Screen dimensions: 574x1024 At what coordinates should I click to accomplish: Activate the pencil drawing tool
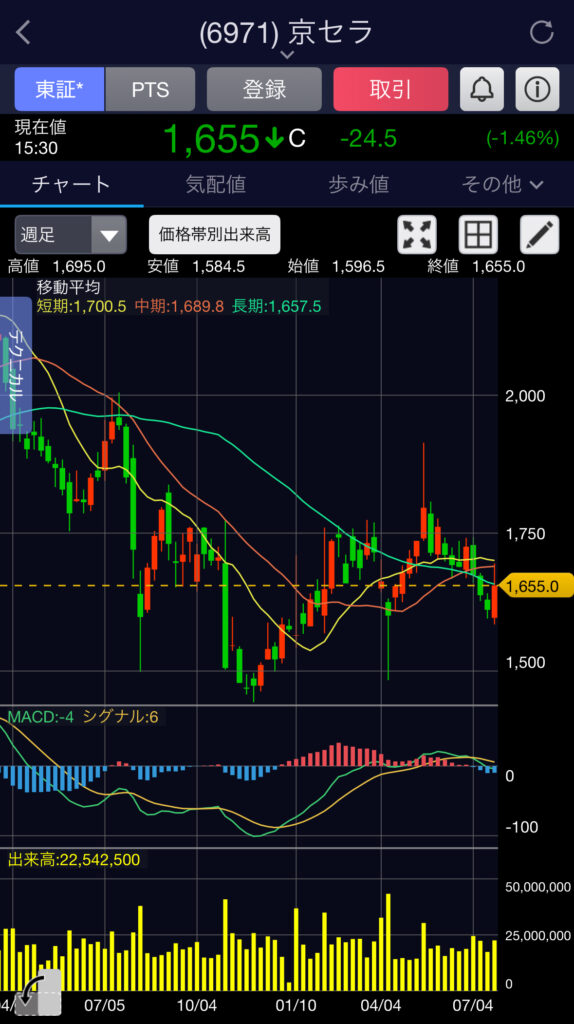(x=539, y=234)
